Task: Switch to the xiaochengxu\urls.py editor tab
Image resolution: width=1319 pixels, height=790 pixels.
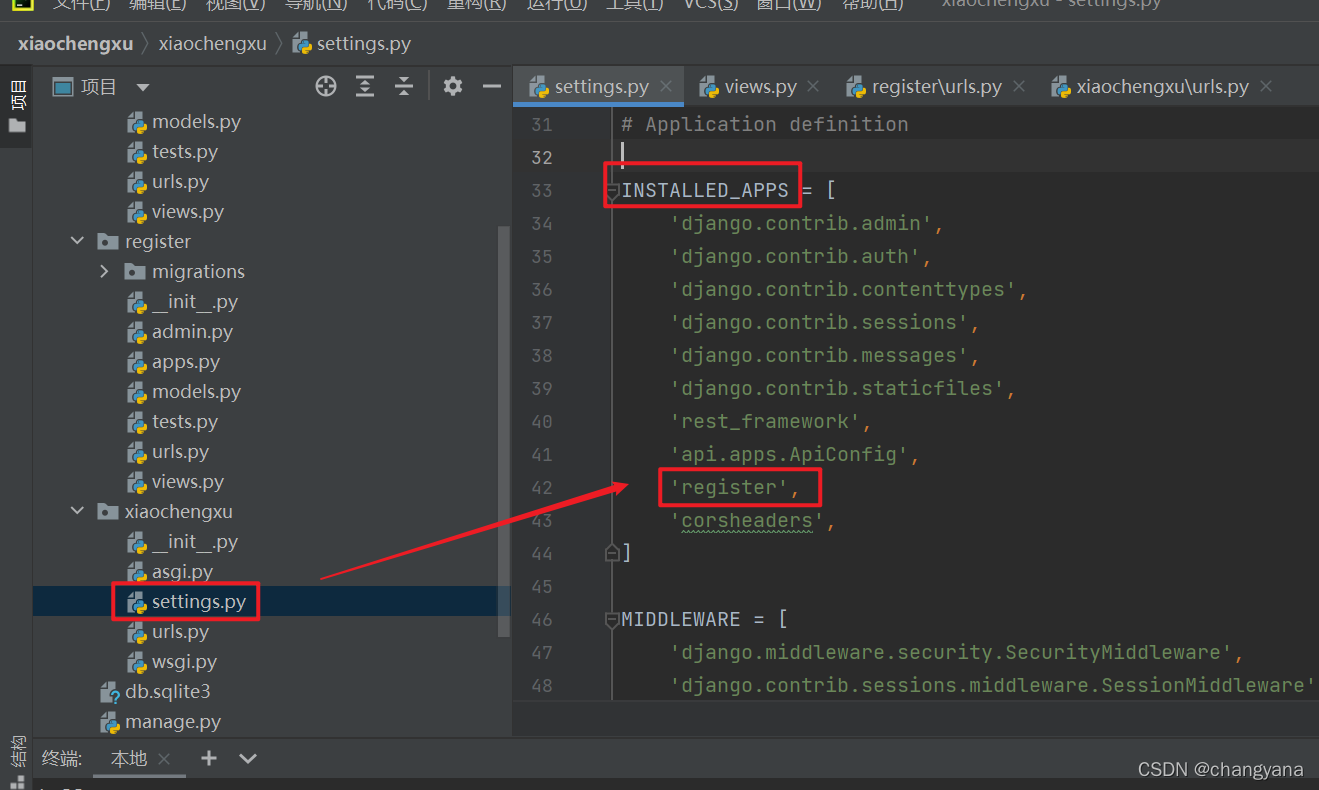Action: 1162,87
